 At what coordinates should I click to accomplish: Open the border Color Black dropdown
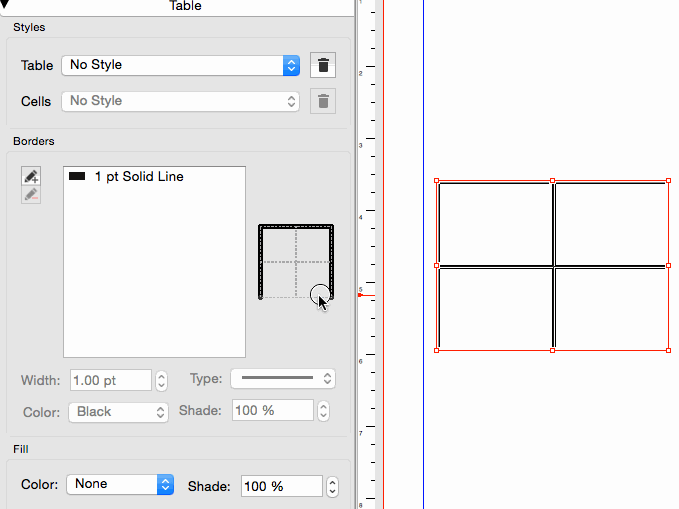[x=118, y=411]
